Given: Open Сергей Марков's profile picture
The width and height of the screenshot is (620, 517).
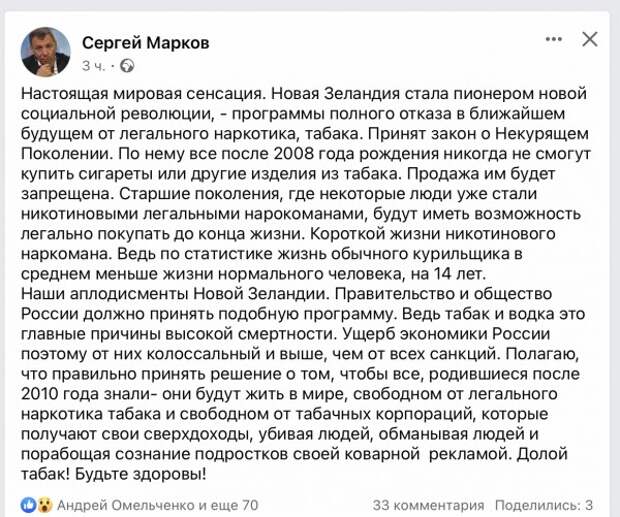Looking at the screenshot, I should coord(45,52).
